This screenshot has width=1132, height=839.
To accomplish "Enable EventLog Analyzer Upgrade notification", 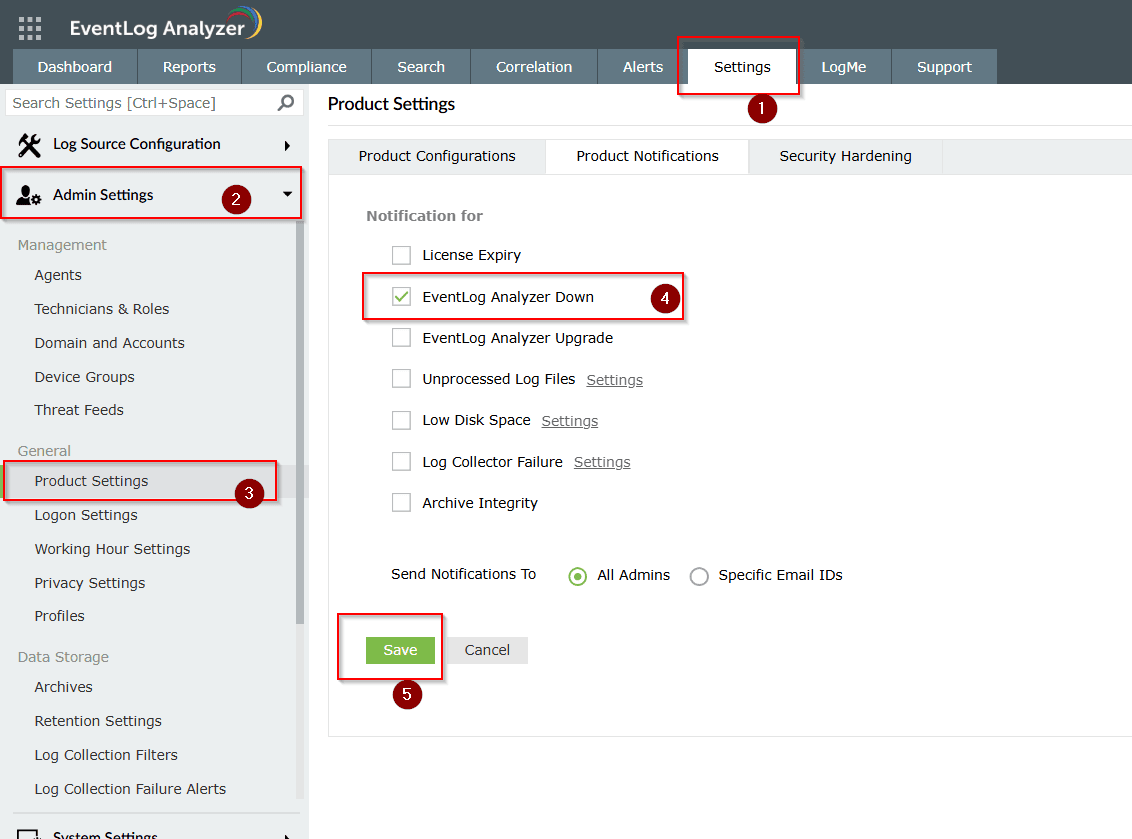I will (401, 338).
